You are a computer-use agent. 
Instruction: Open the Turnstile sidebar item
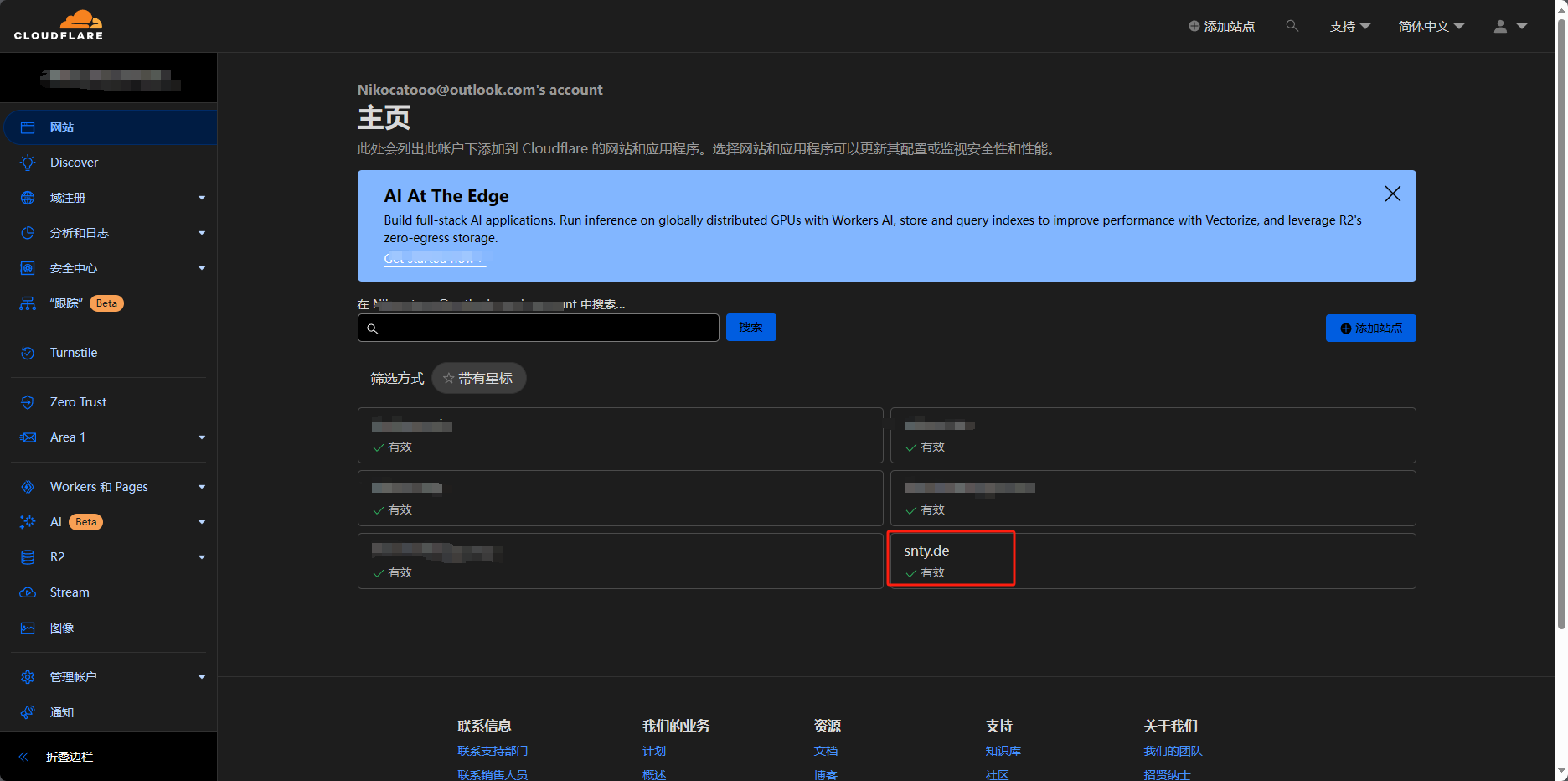coord(109,353)
